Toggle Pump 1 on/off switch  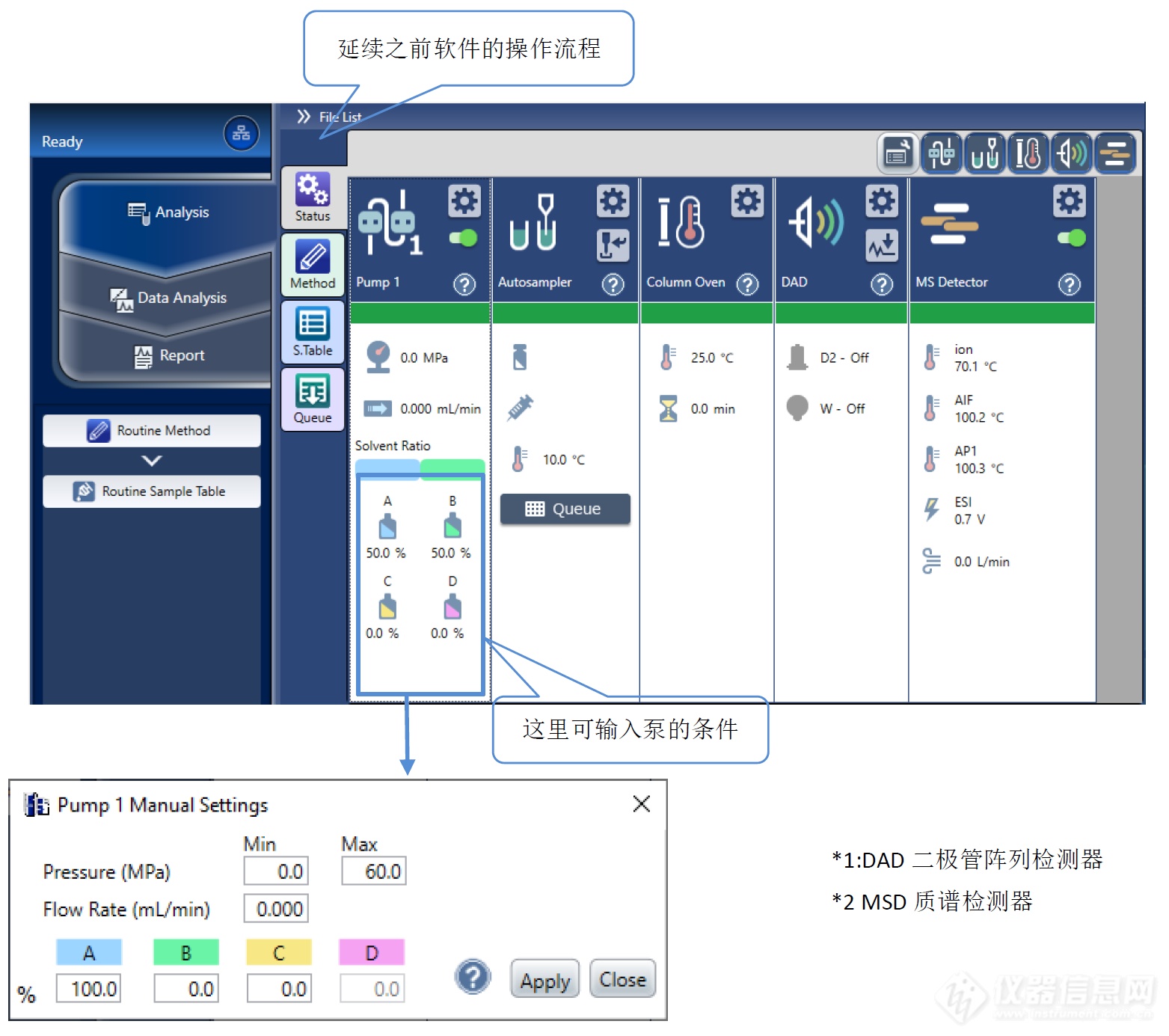coord(464,238)
